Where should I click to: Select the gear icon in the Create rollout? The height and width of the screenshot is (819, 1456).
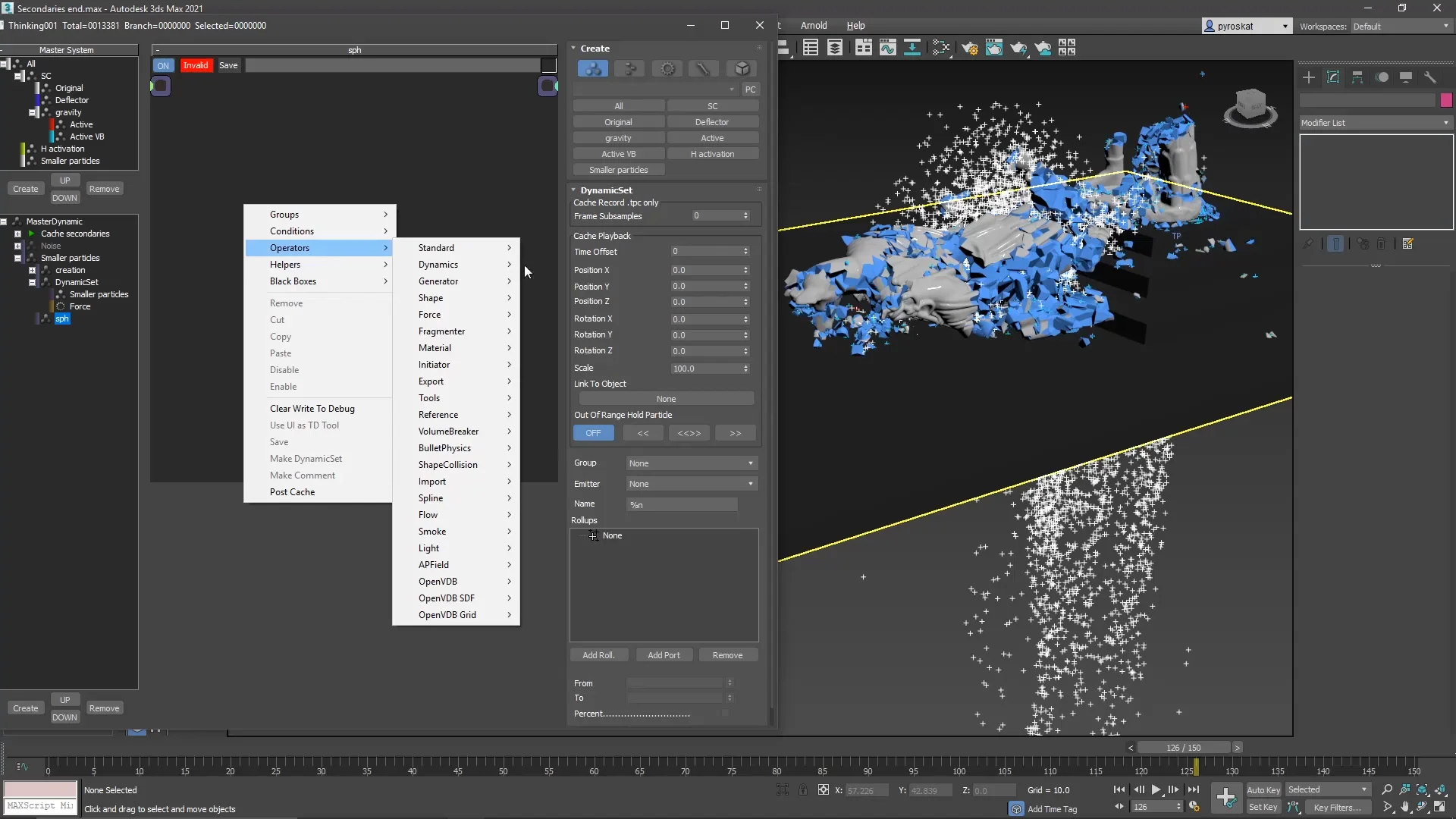[667, 69]
